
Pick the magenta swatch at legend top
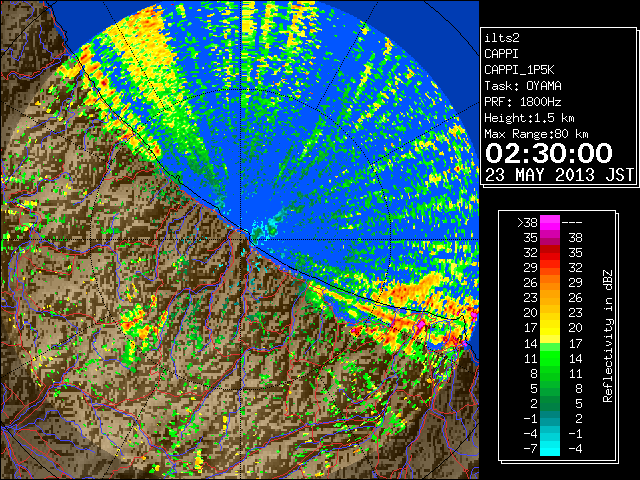click(550, 222)
